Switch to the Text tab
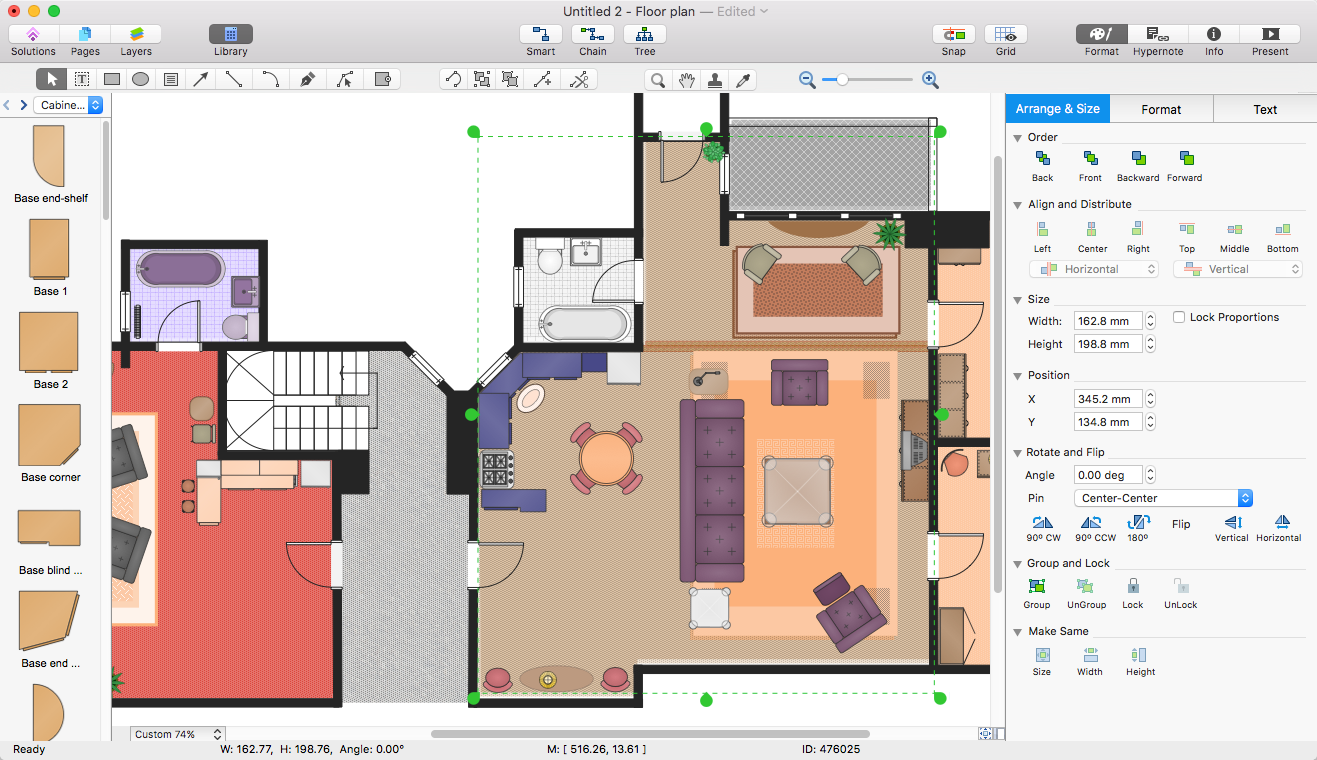The width and height of the screenshot is (1317, 760). pyautogui.click(x=1264, y=109)
